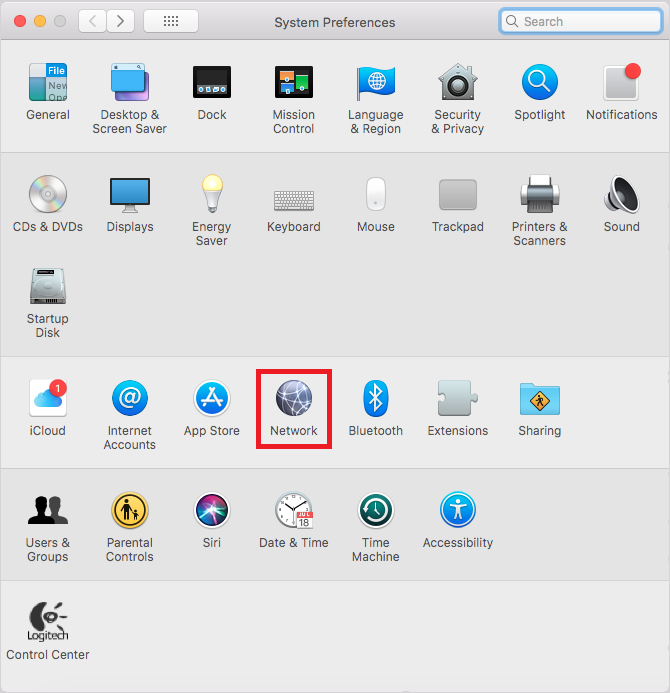Click the Show All grid button
The image size is (670, 693).
pyautogui.click(x=171, y=21)
